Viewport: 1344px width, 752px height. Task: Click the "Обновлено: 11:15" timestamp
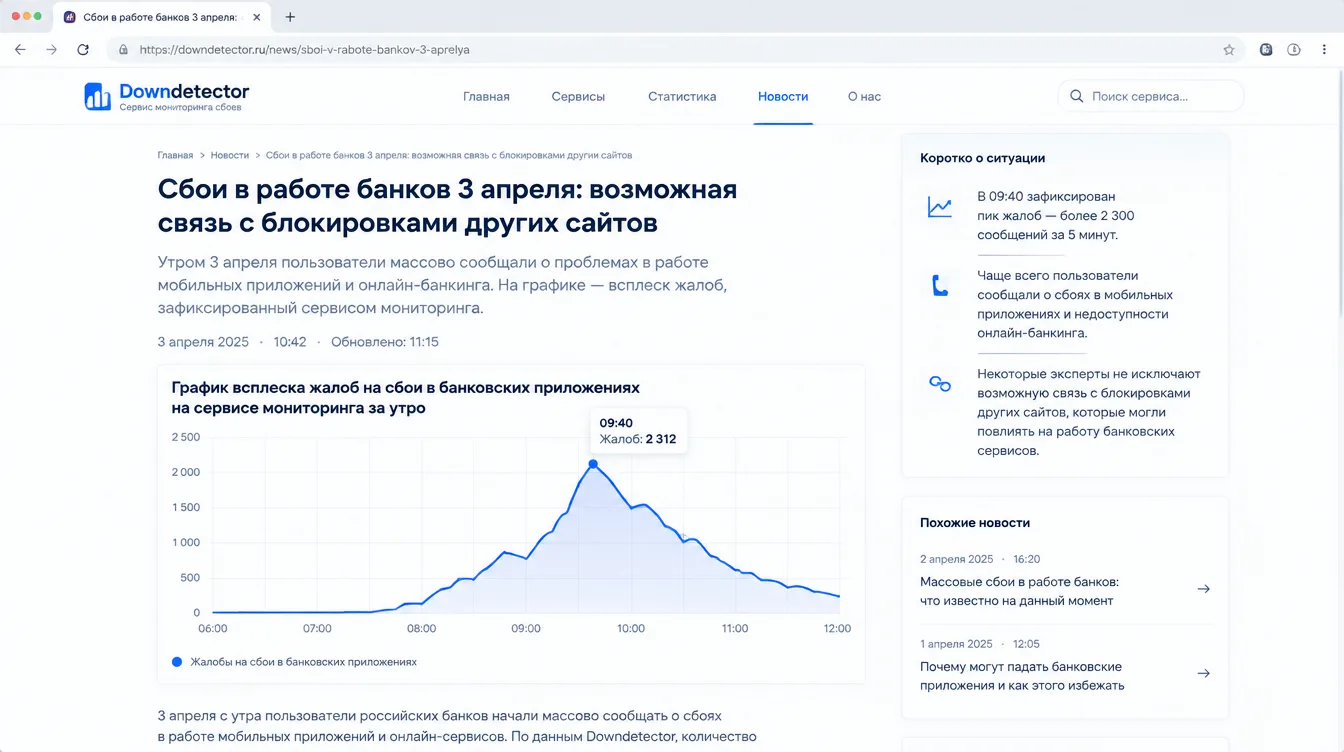(x=385, y=342)
